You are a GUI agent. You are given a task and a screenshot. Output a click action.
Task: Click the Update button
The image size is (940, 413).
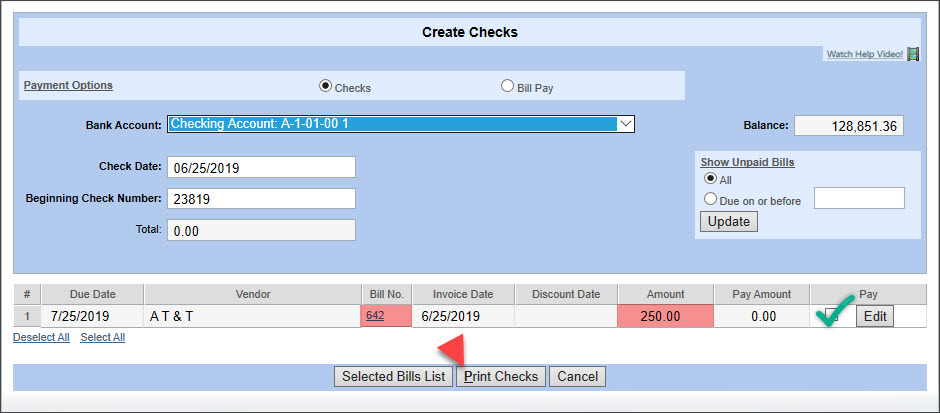coord(728,222)
